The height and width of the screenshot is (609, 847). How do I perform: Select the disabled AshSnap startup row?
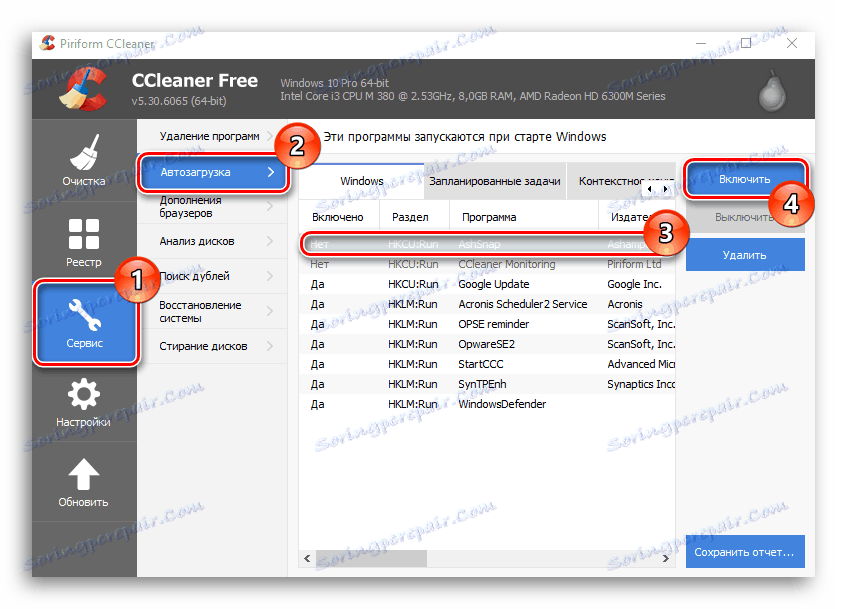tap(480, 244)
